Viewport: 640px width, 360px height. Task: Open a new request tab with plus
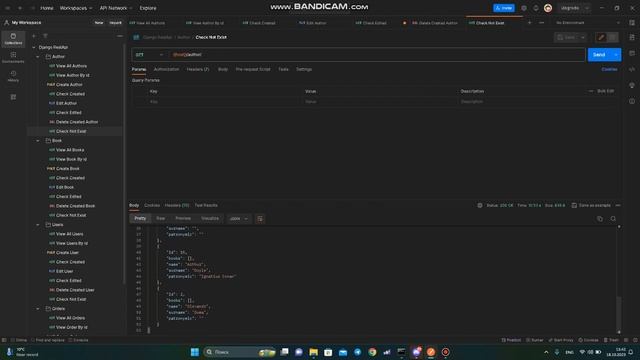click(x=529, y=23)
